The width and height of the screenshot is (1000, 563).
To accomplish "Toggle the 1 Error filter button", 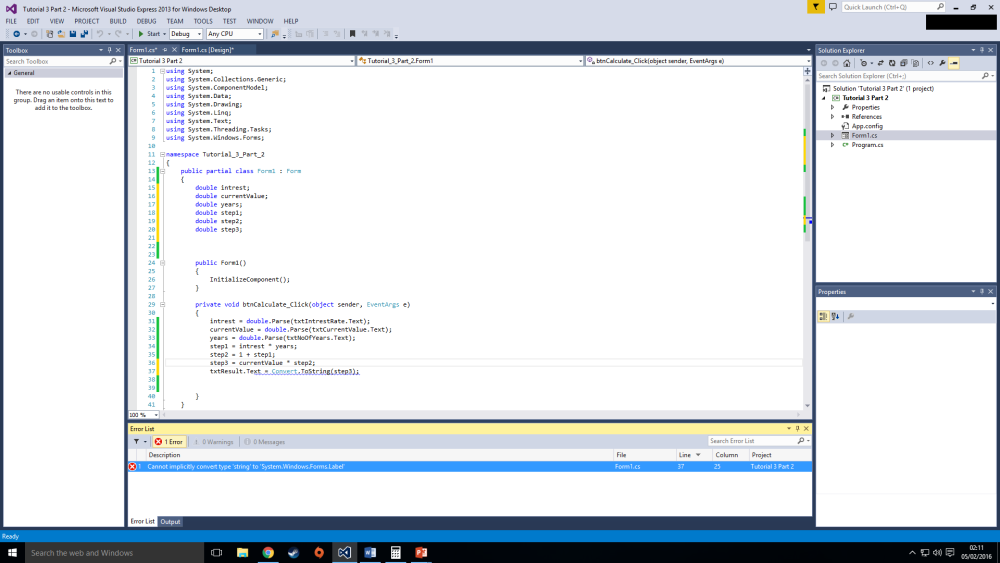I will click(x=169, y=441).
